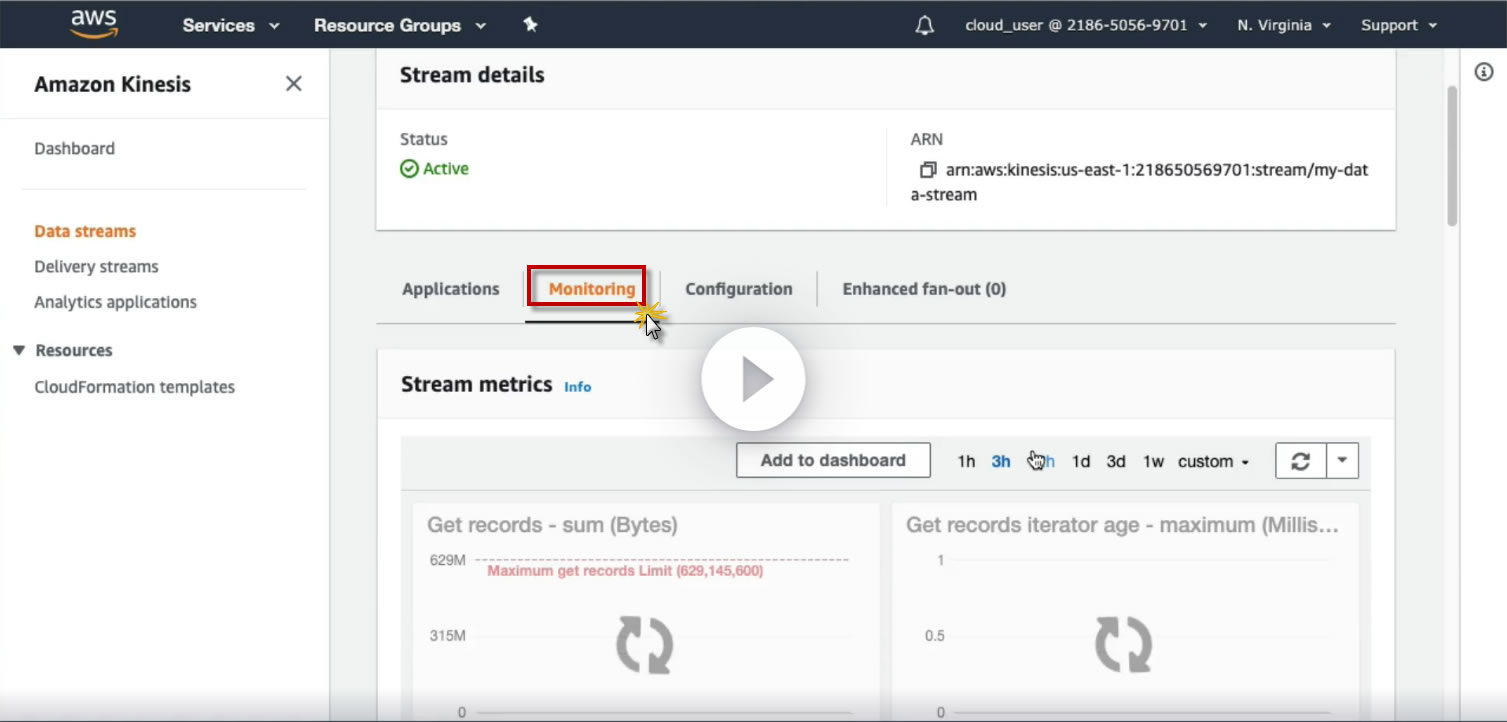Click the Maximum get records Limit label
Image resolution: width=1507 pixels, height=722 pixels.
point(626,571)
